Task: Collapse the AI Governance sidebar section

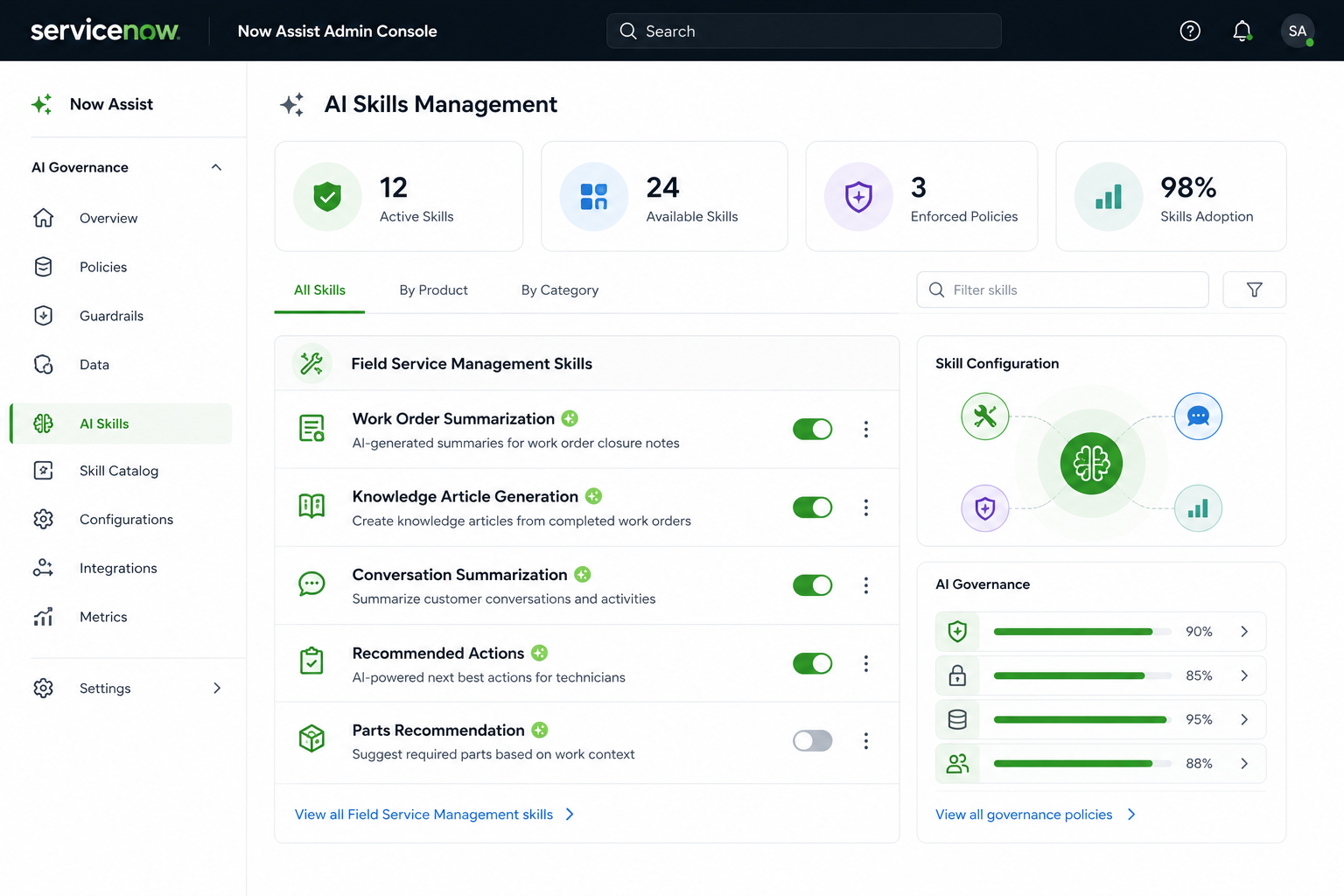Action: (216, 167)
